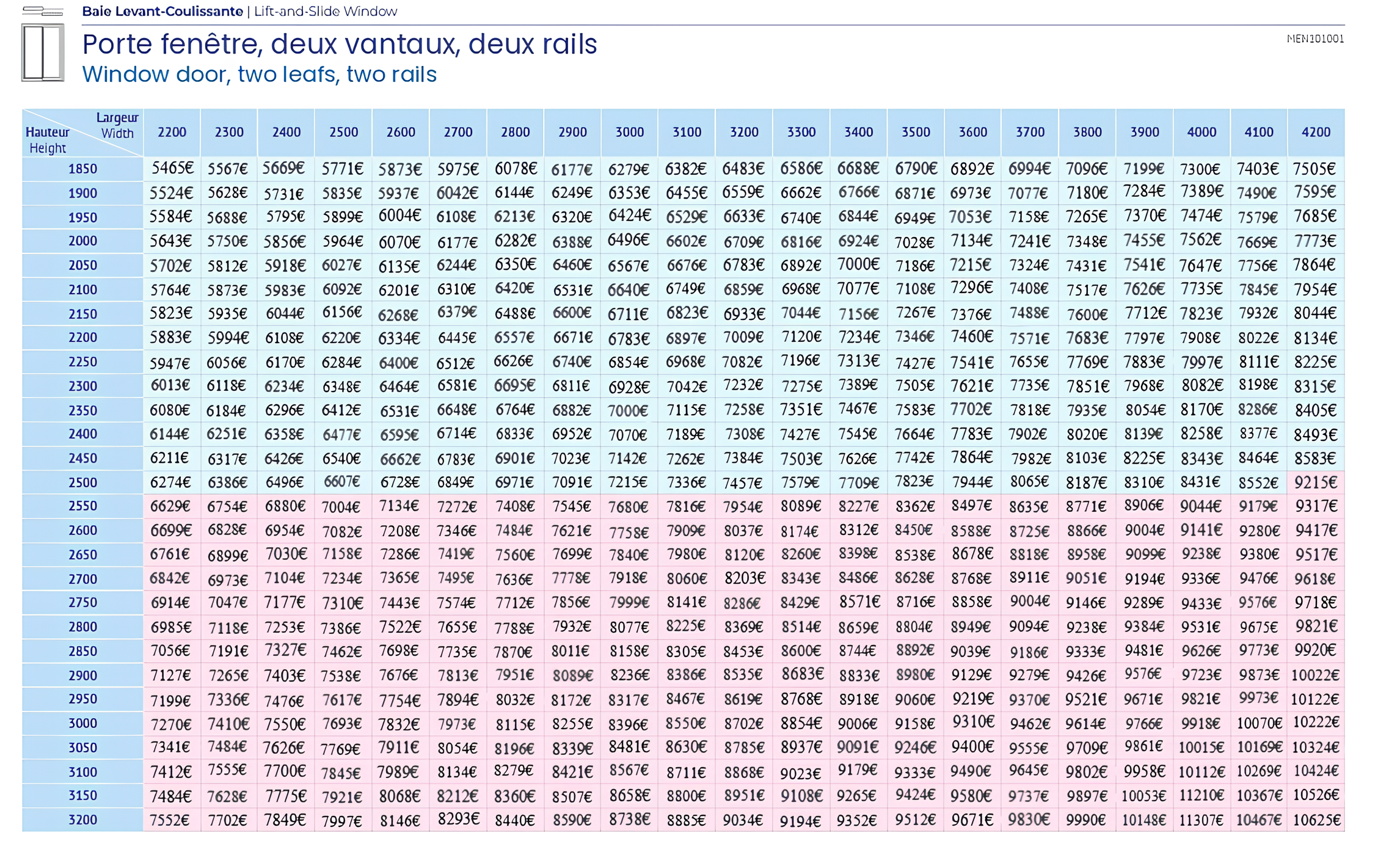
Task: Select the 4200 width column header
Action: pos(1316,133)
